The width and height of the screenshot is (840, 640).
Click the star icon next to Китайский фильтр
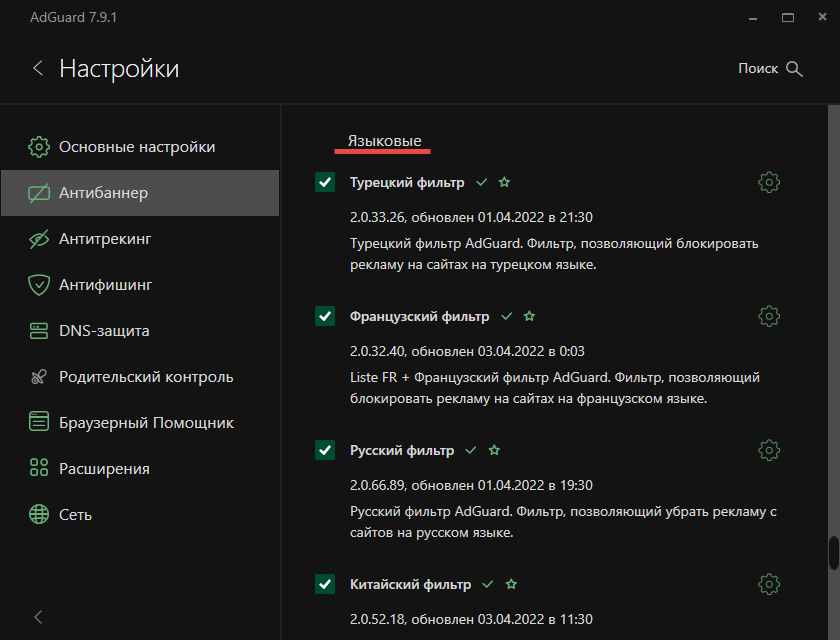[511, 584]
